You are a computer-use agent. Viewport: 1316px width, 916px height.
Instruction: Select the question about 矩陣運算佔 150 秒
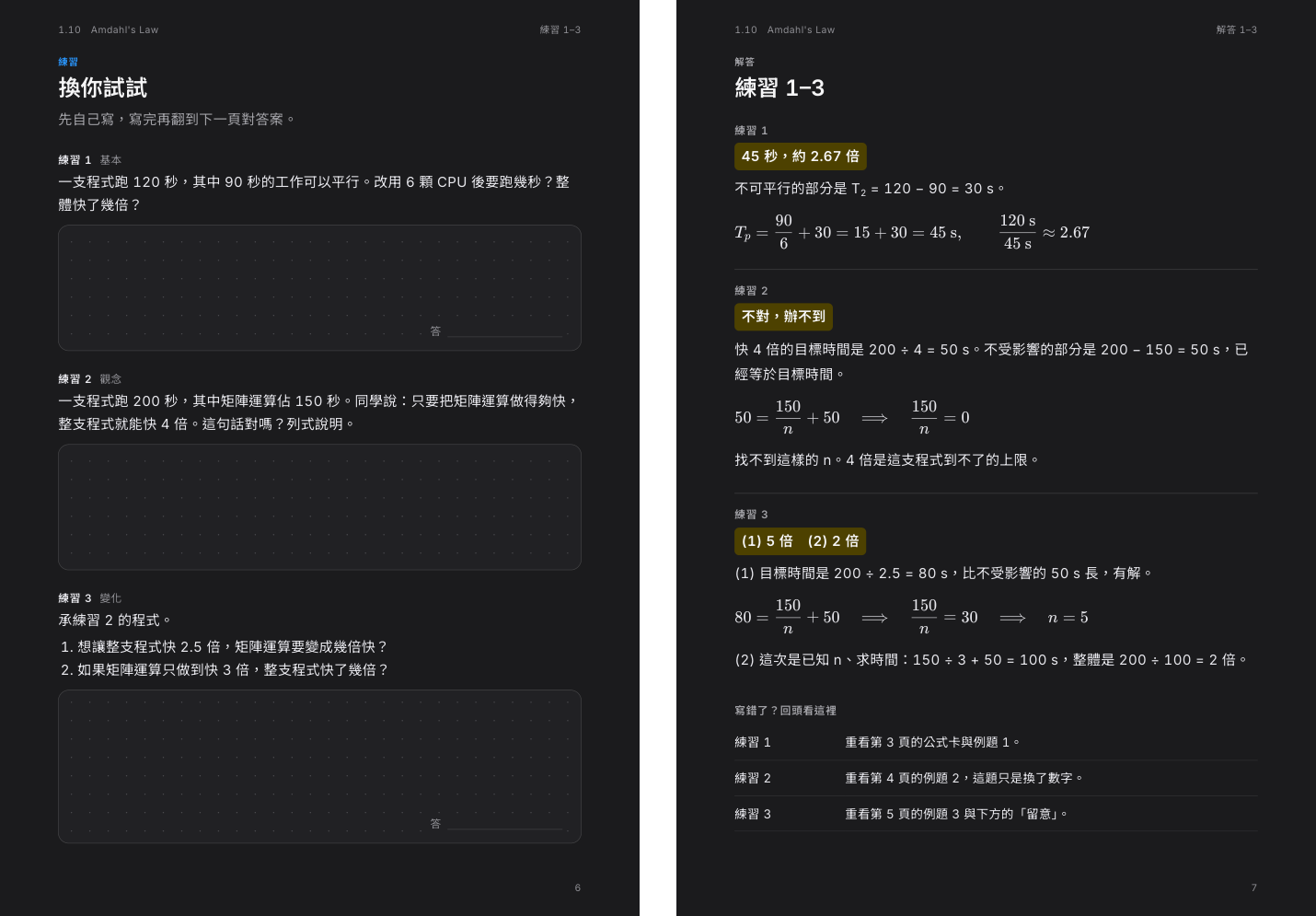[318, 412]
